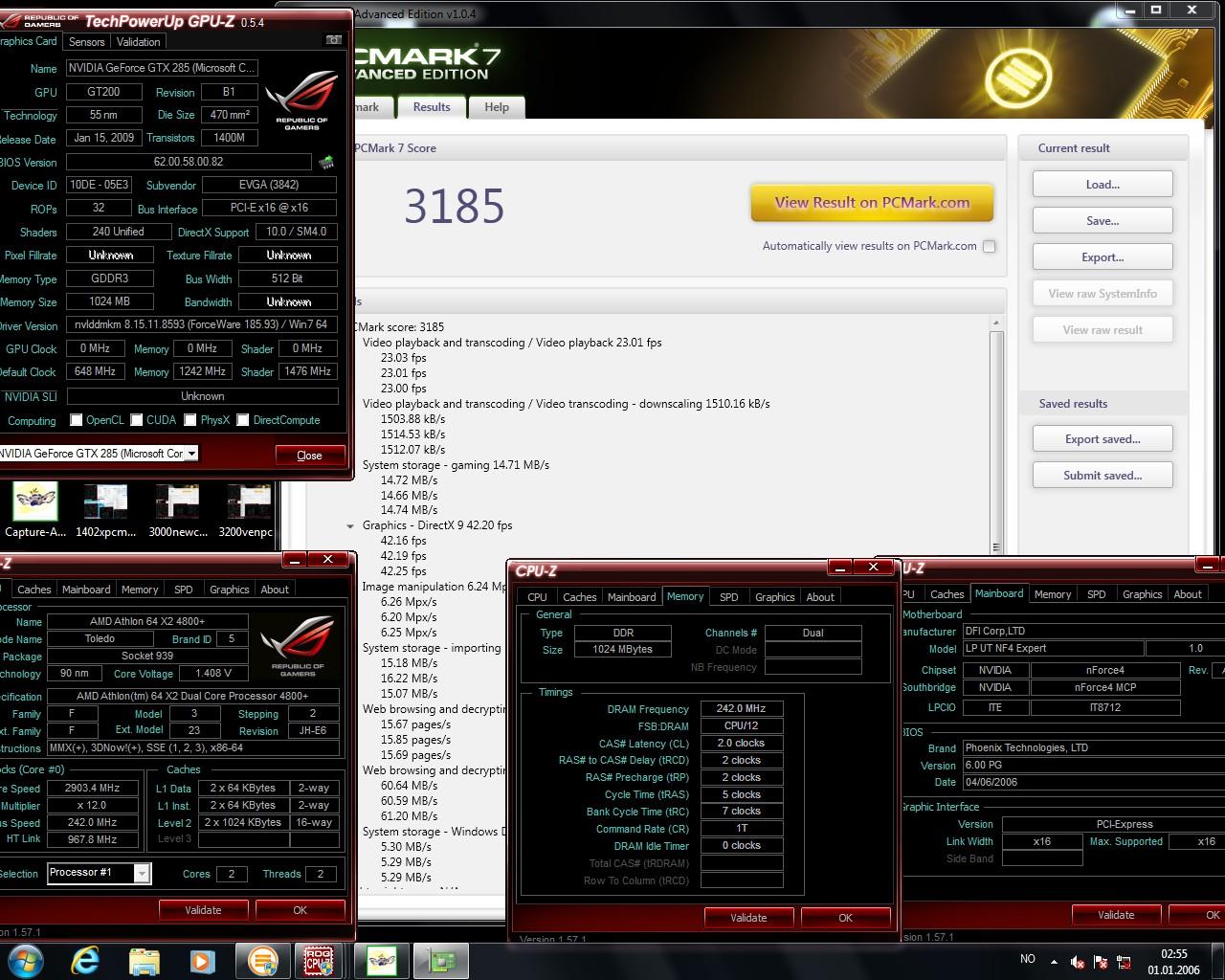Screen dimensions: 1225x980
Task: Click the GPU-Z screenshot camera icon
Action: [333, 40]
